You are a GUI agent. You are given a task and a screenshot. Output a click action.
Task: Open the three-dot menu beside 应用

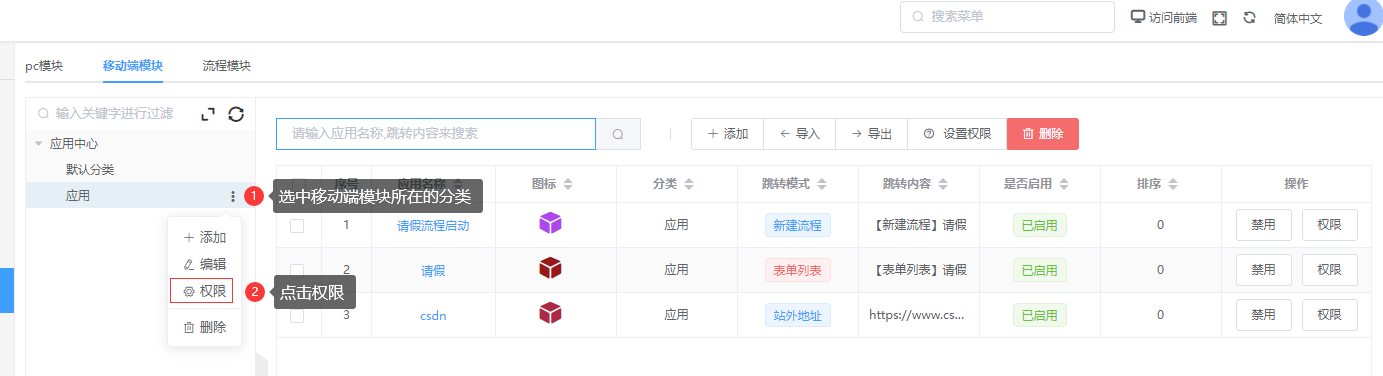click(233, 197)
